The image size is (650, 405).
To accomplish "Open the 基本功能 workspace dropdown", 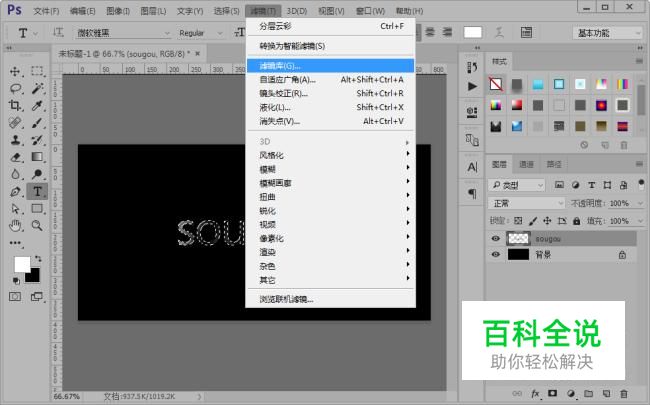I will tap(607, 33).
